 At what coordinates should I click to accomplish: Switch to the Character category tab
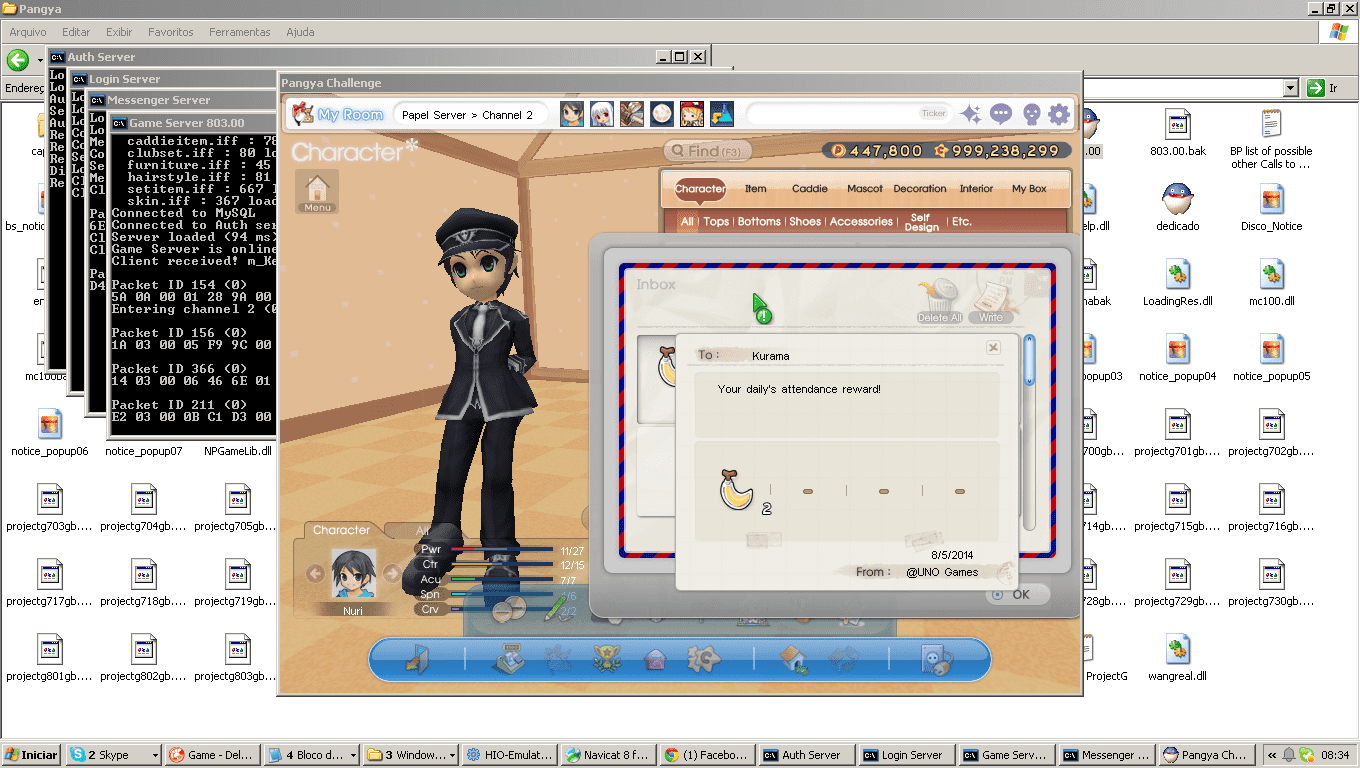[x=700, y=188]
